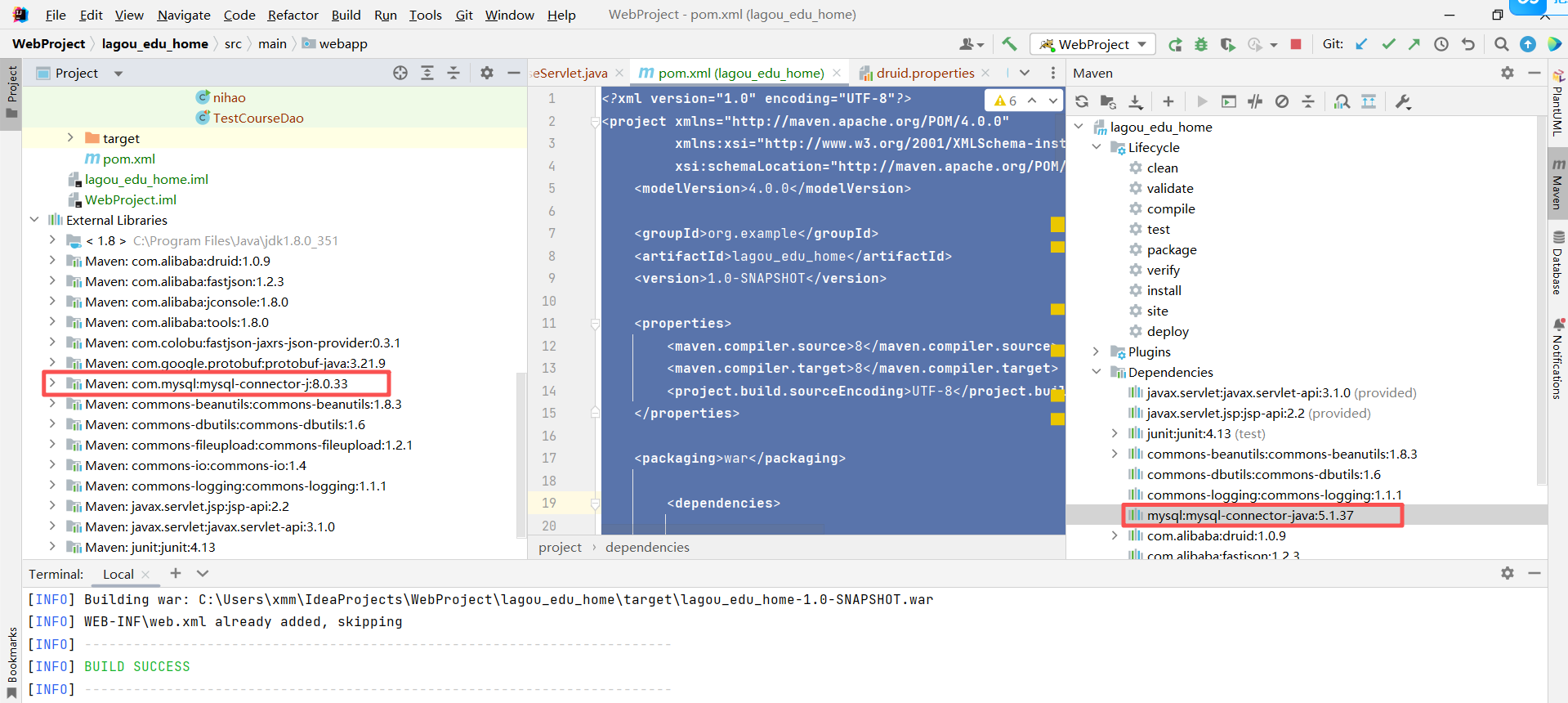Toggle the Notifications tool window stripe button

[x=1558, y=359]
